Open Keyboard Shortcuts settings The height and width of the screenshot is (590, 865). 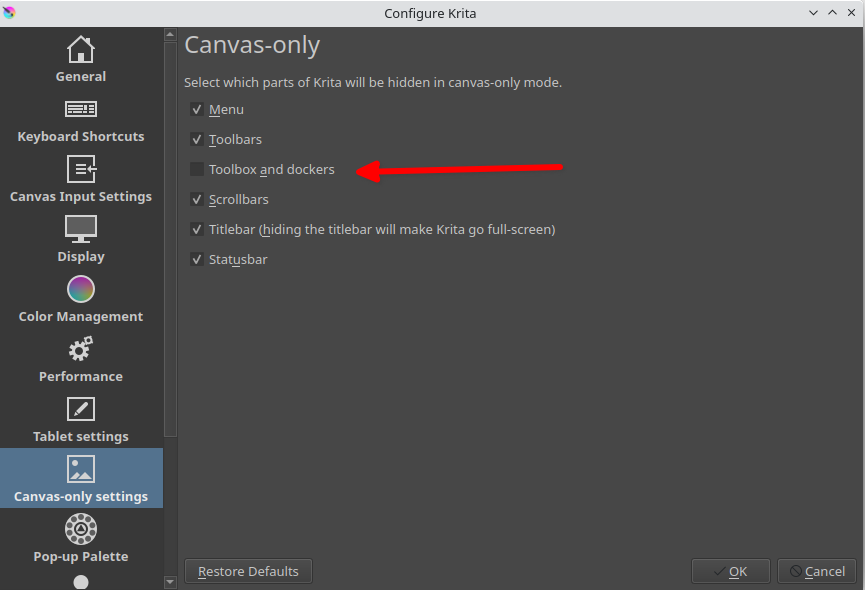81,121
